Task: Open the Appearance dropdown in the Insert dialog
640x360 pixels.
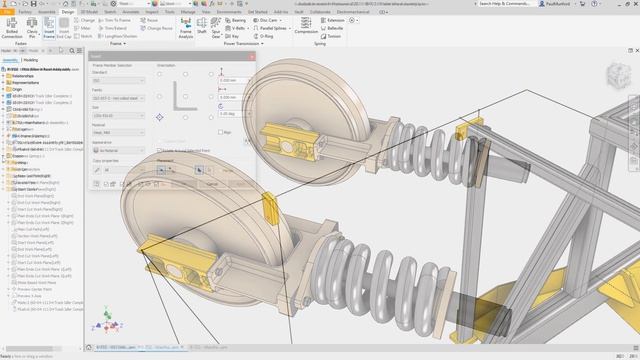Action: coord(118,150)
